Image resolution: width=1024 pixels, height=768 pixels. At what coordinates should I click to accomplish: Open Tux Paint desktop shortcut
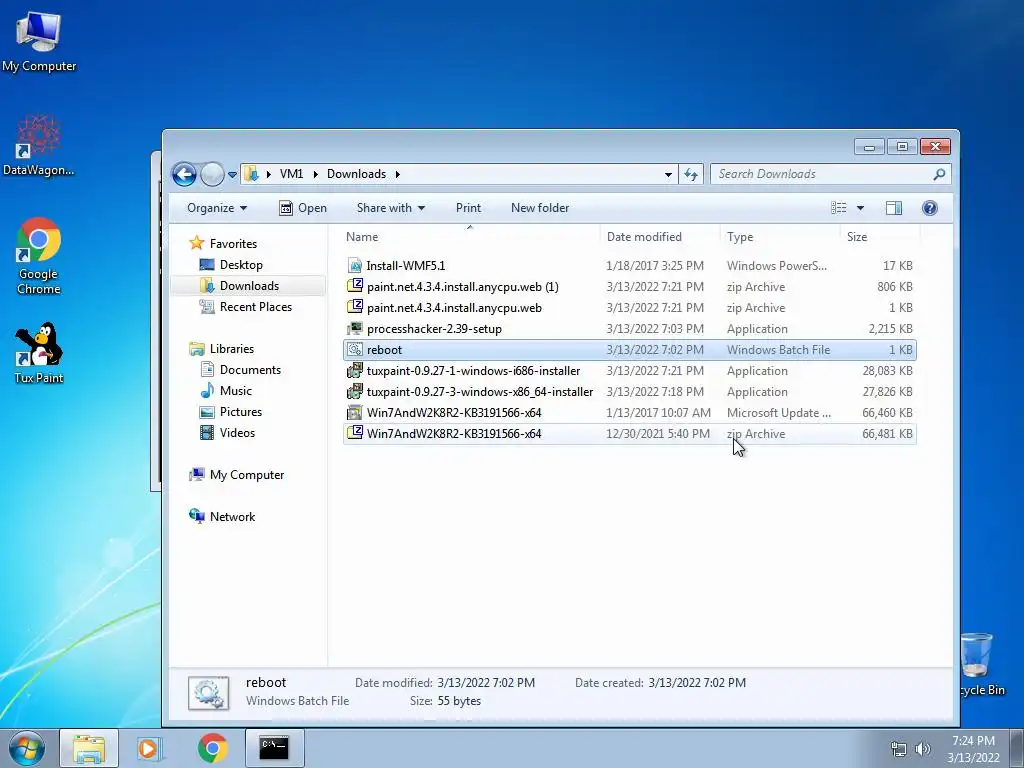coord(39,353)
